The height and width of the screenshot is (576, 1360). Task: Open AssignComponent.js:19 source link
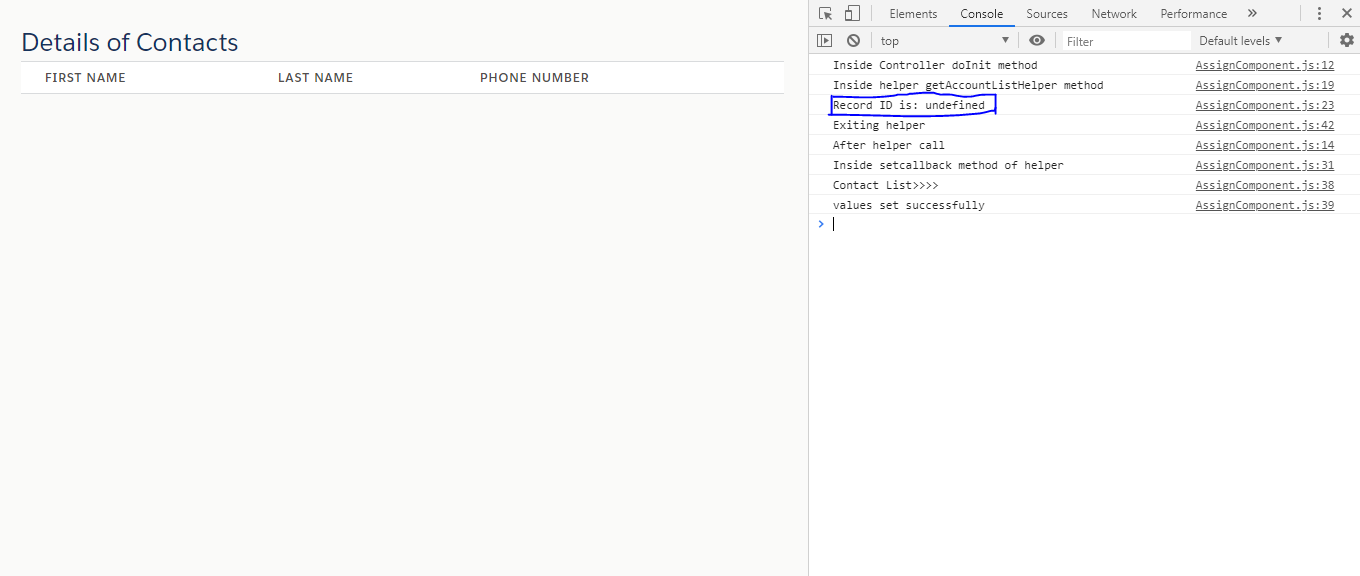1265,85
